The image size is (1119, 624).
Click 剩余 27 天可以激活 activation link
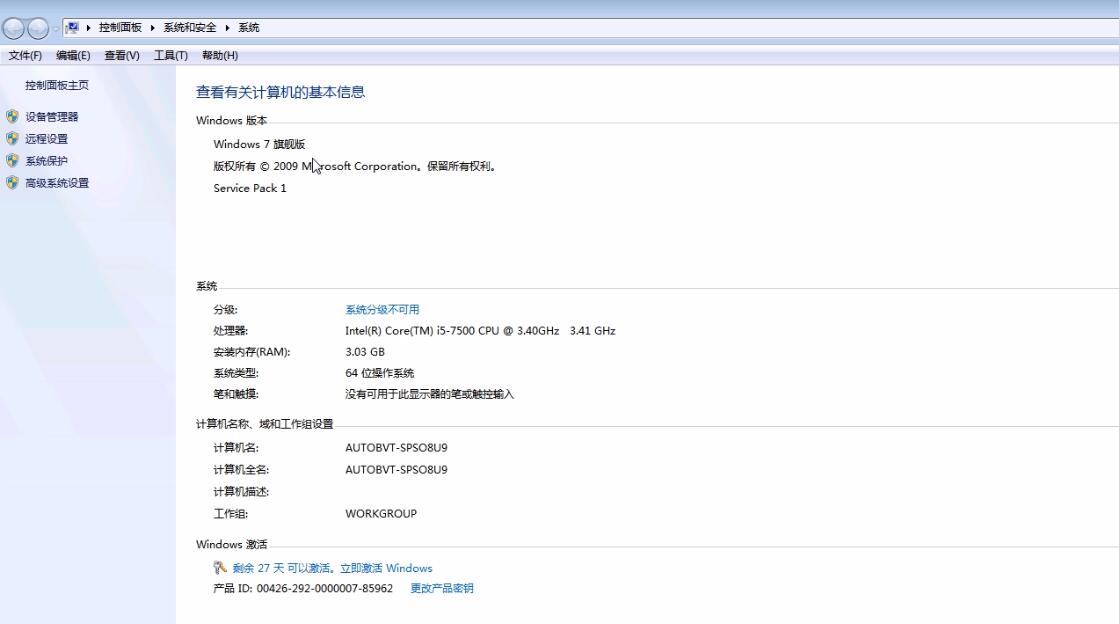point(333,568)
